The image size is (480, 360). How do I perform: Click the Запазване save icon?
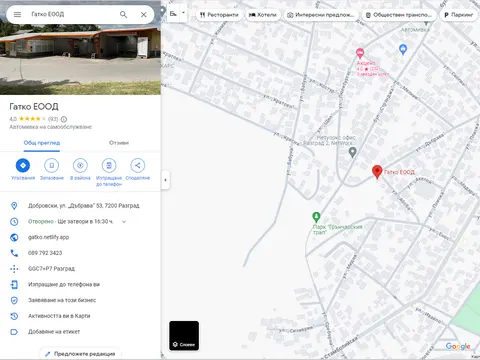click(52, 165)
